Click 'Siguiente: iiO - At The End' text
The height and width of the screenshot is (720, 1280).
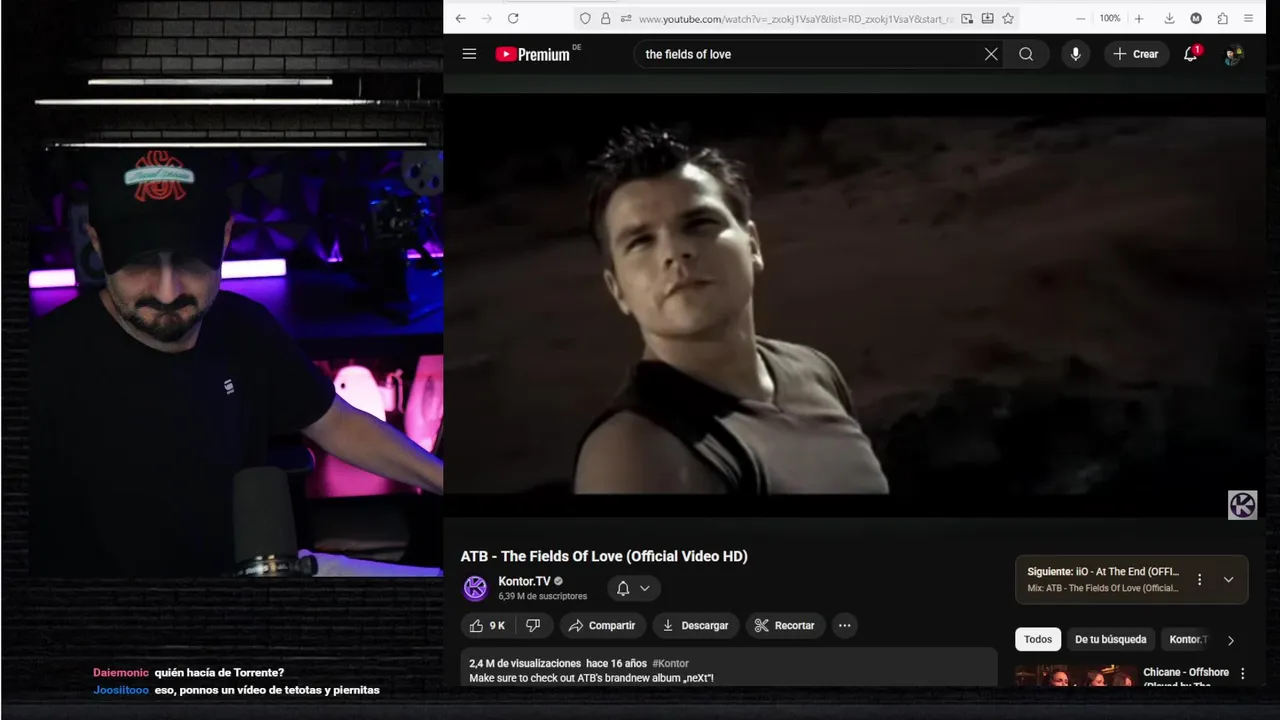tap(1103, 572)
